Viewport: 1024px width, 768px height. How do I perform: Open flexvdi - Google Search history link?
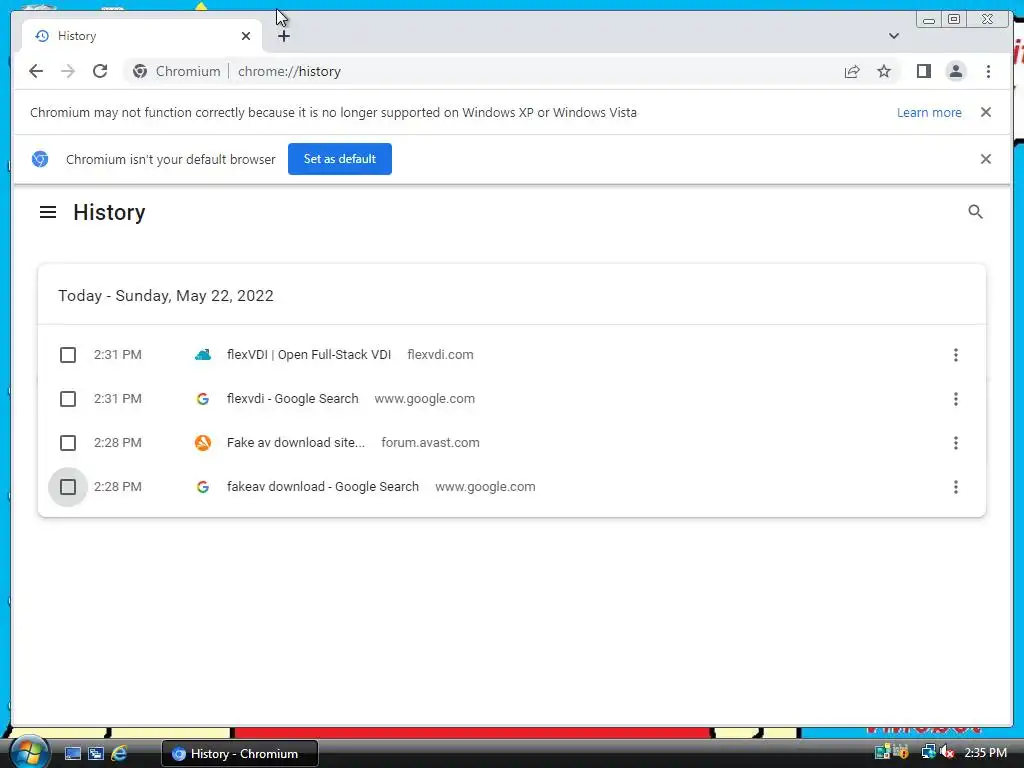pos(293,399)
